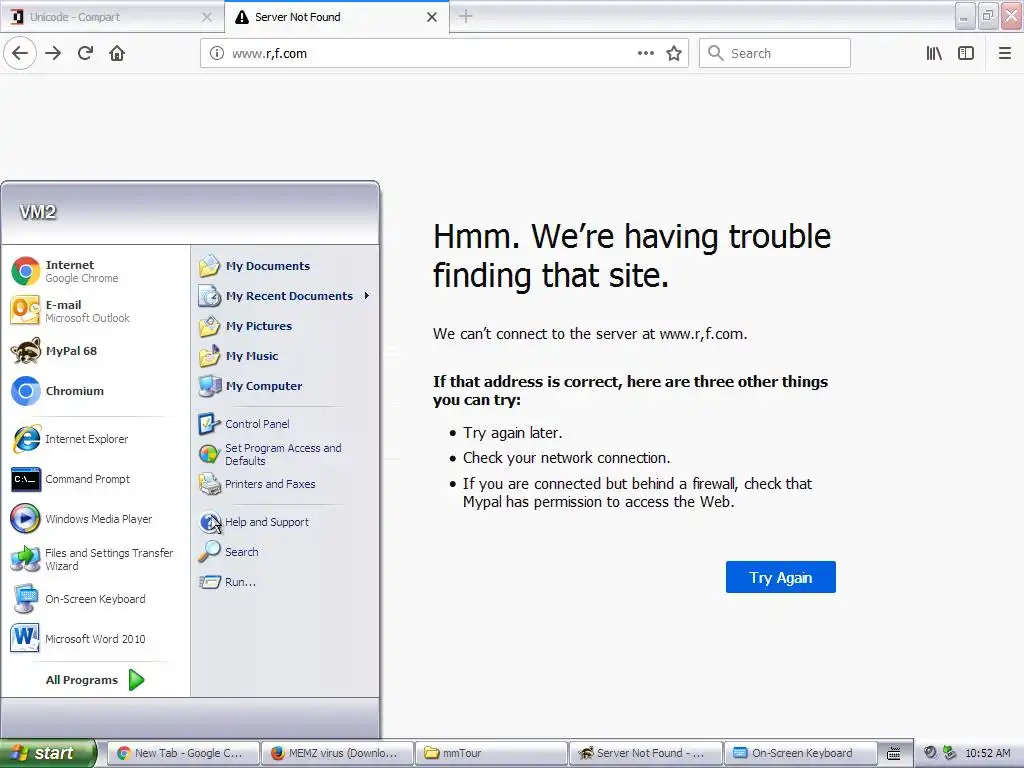
Task: Open Set Program Access and Defaults
Action: [285, 454]
